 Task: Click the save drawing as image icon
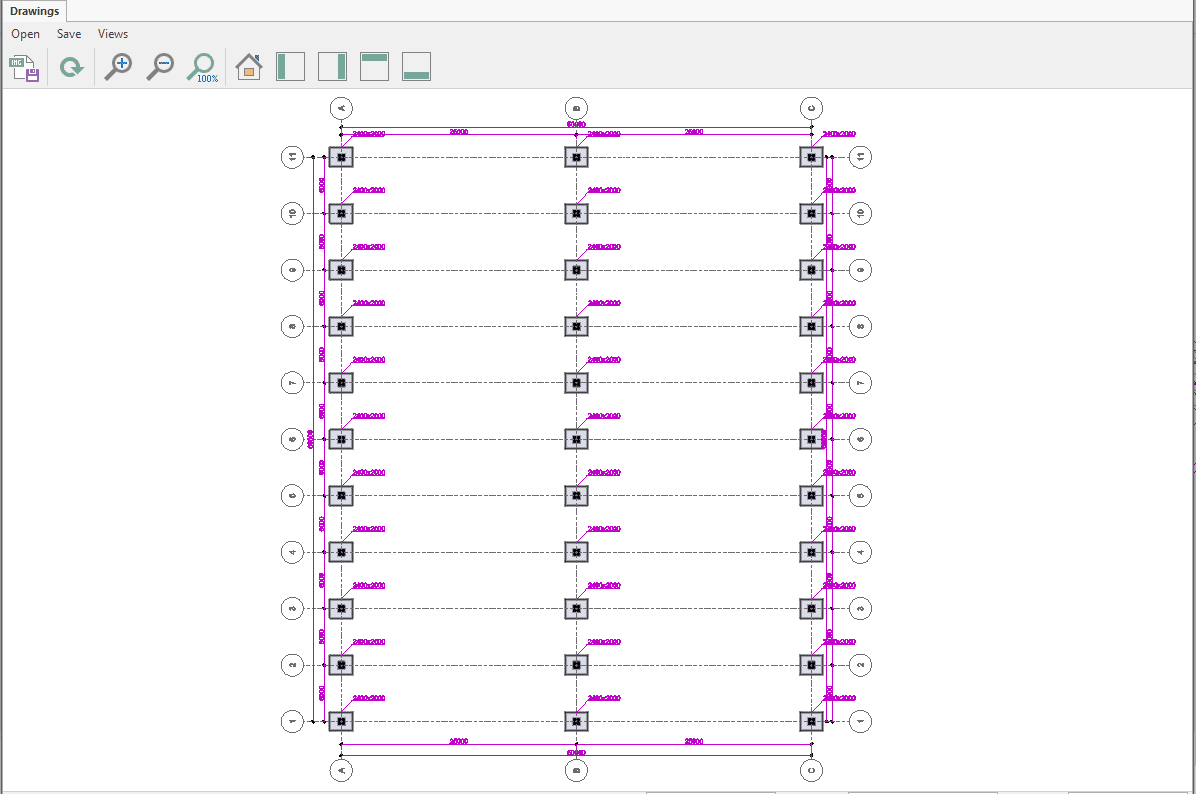click(x=24, y=68)
